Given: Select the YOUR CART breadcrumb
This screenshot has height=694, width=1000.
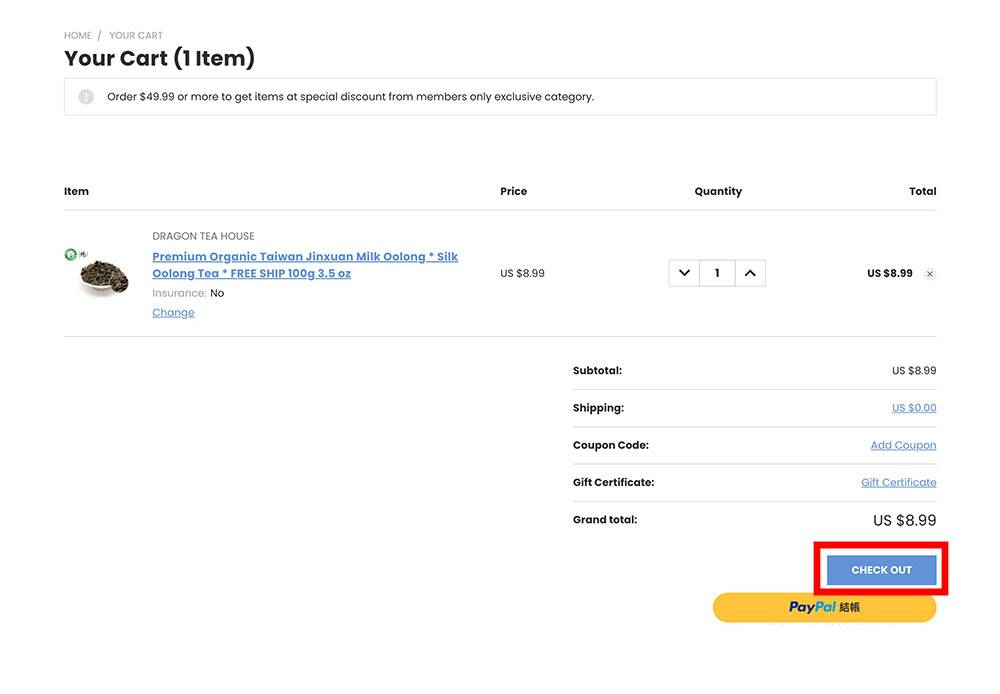Looking at the screenshot, I should coord(136,36).
